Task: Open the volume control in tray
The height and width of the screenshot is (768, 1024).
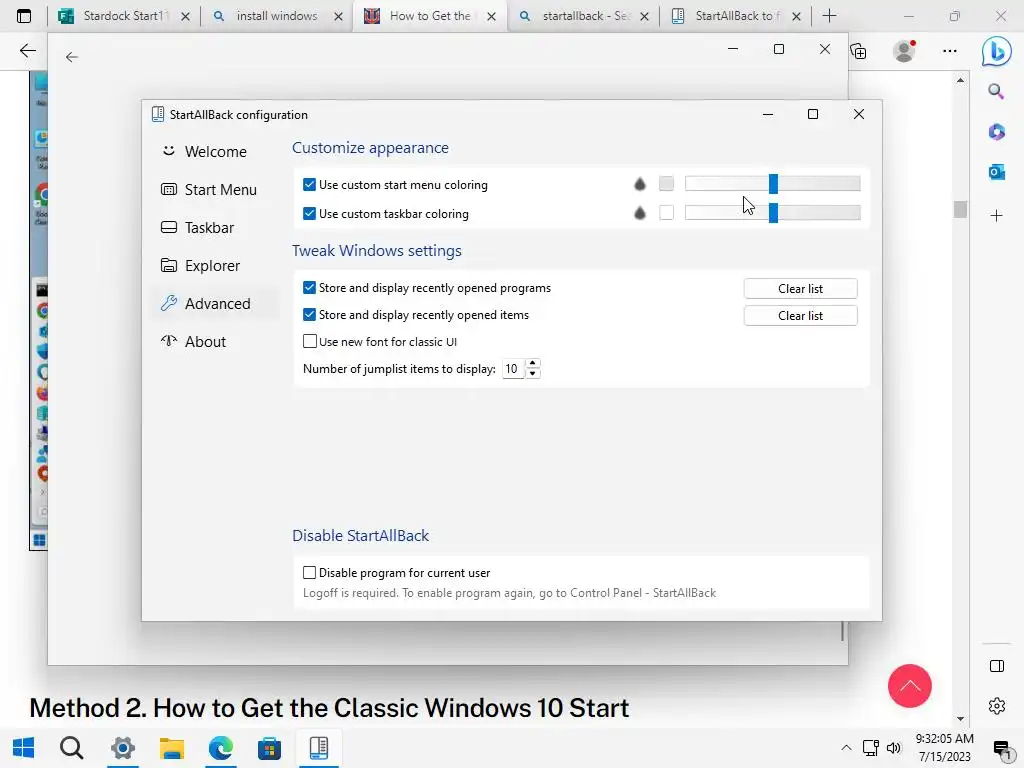Action: pyautogui.click(x=894, y=748)
